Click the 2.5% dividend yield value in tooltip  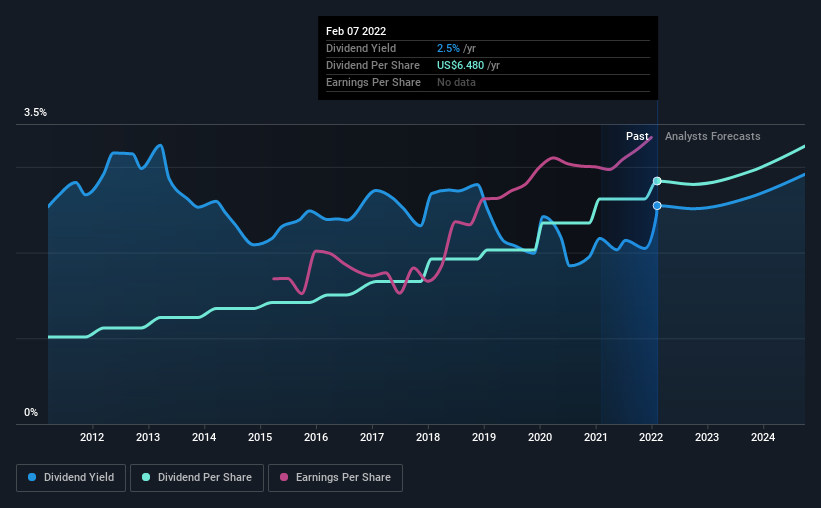tap(448, 48)
